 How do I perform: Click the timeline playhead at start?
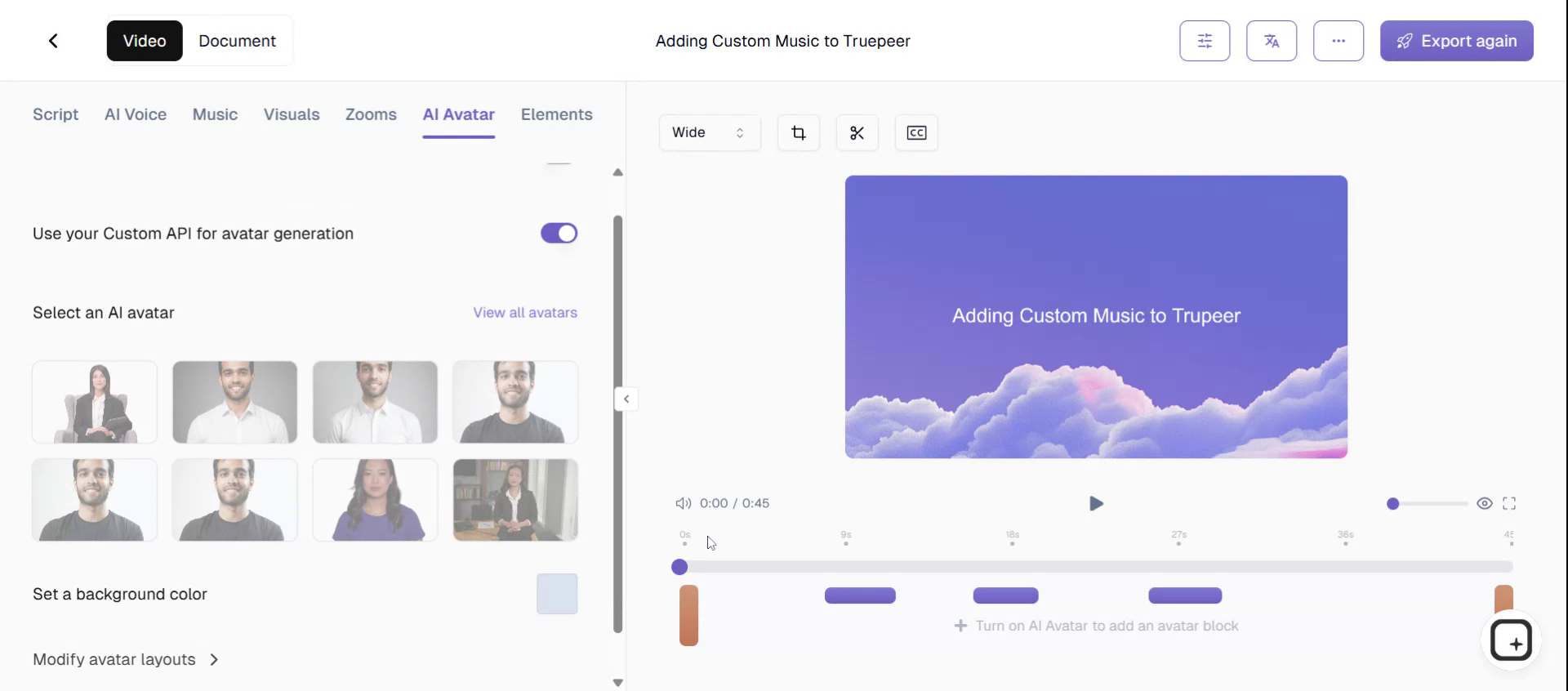click(679, 567)
